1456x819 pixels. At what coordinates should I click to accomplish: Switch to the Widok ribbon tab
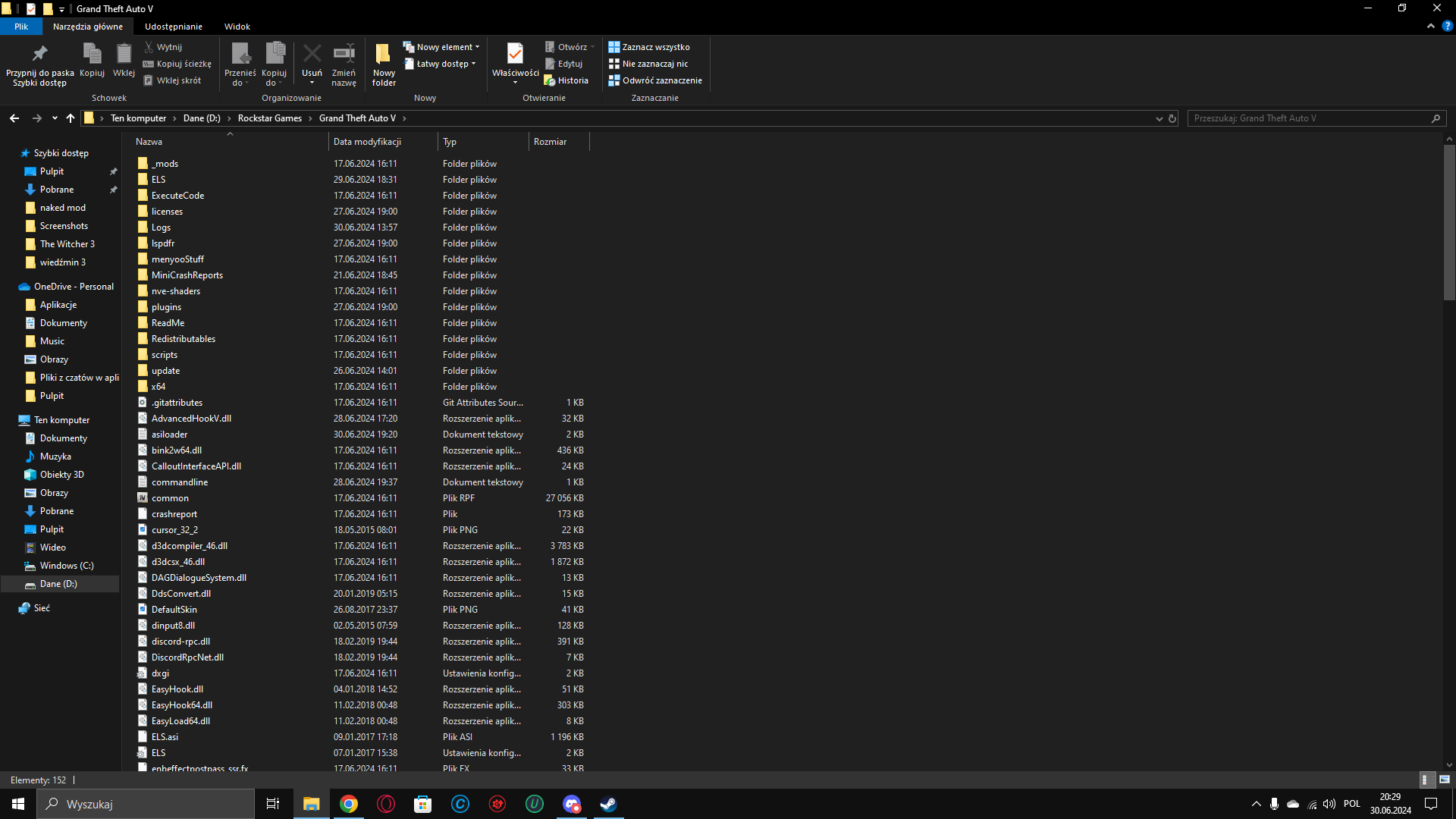tap(237, 27)
